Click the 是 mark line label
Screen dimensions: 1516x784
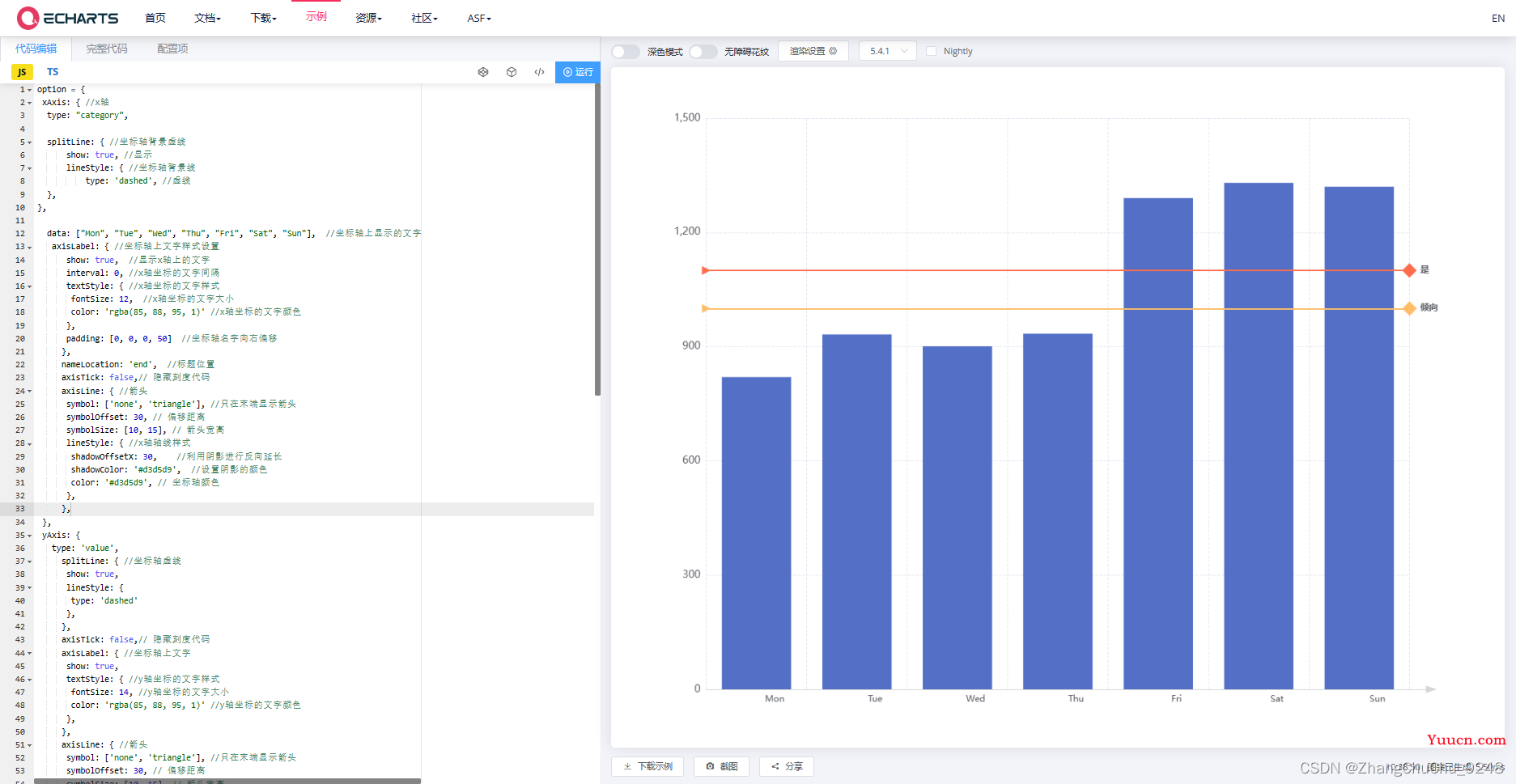point(1425,269)
